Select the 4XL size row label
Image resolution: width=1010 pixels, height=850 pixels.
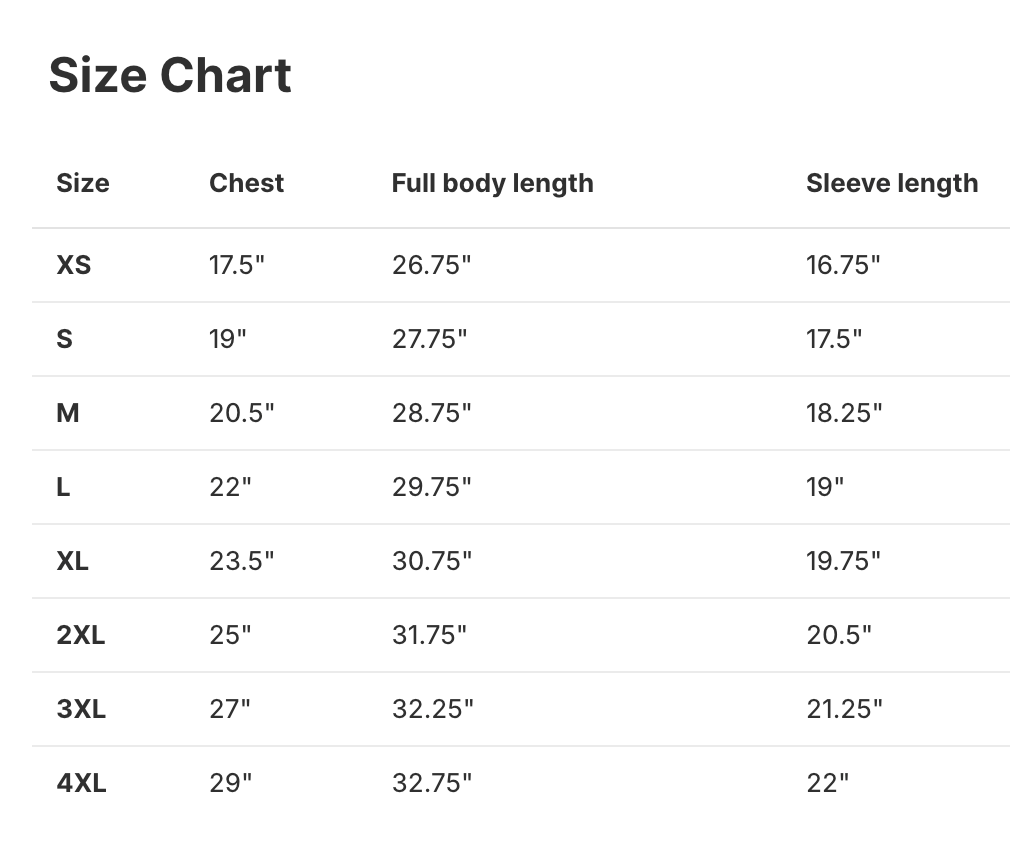click(x=81, y=783)
